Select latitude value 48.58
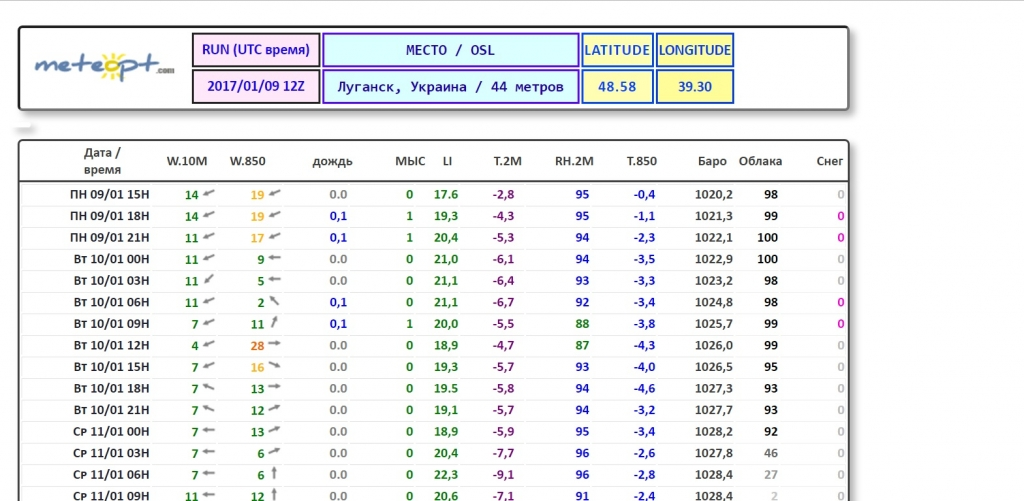The image size is (1024, 501). pos(617,86)
